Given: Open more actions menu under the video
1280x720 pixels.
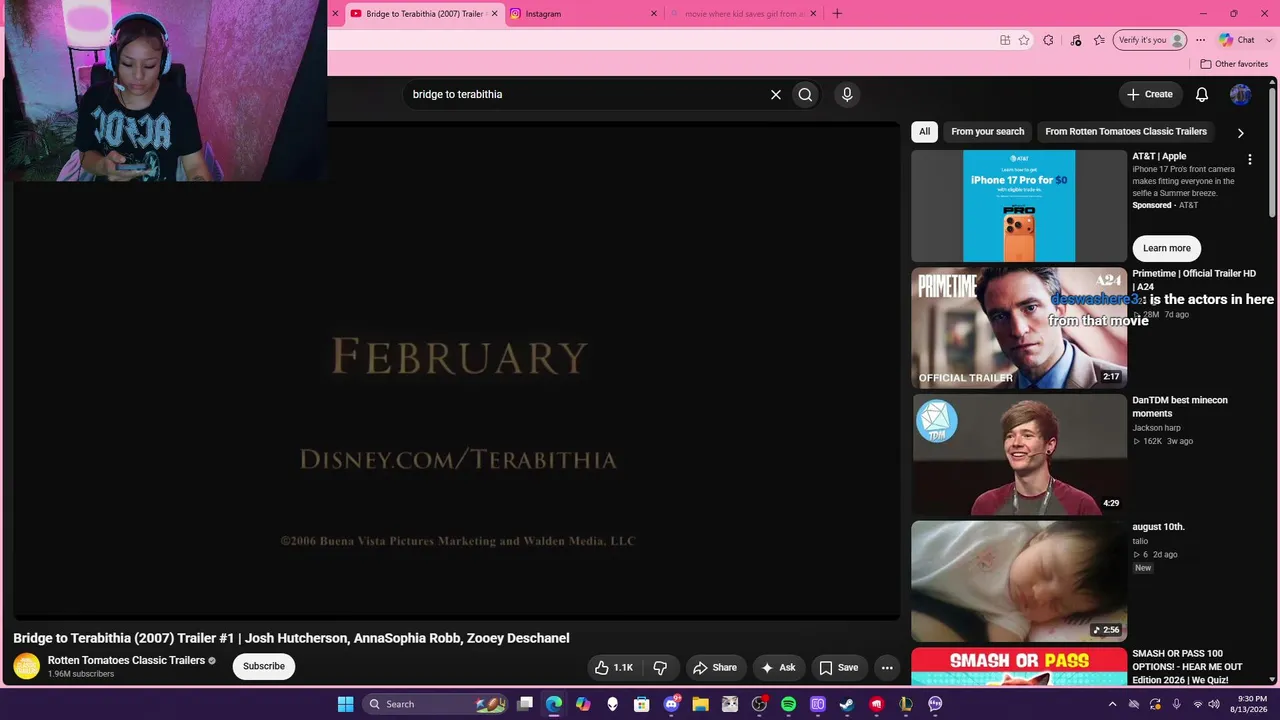Looking at the screenshot, I should coord(887,667).
